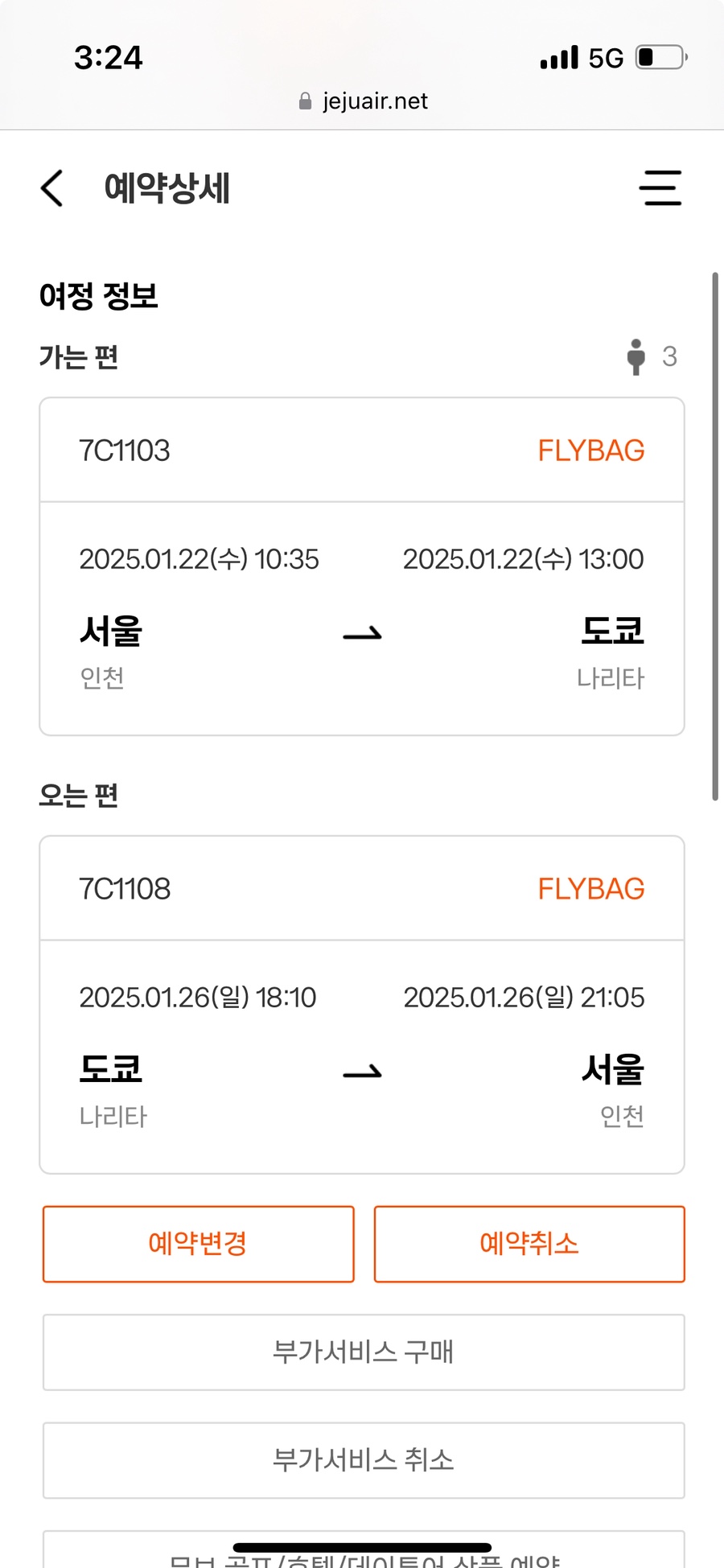724x1568 pixels.
Task: Tap the jejuair.net address bar
Action: [x=364, y=101]
